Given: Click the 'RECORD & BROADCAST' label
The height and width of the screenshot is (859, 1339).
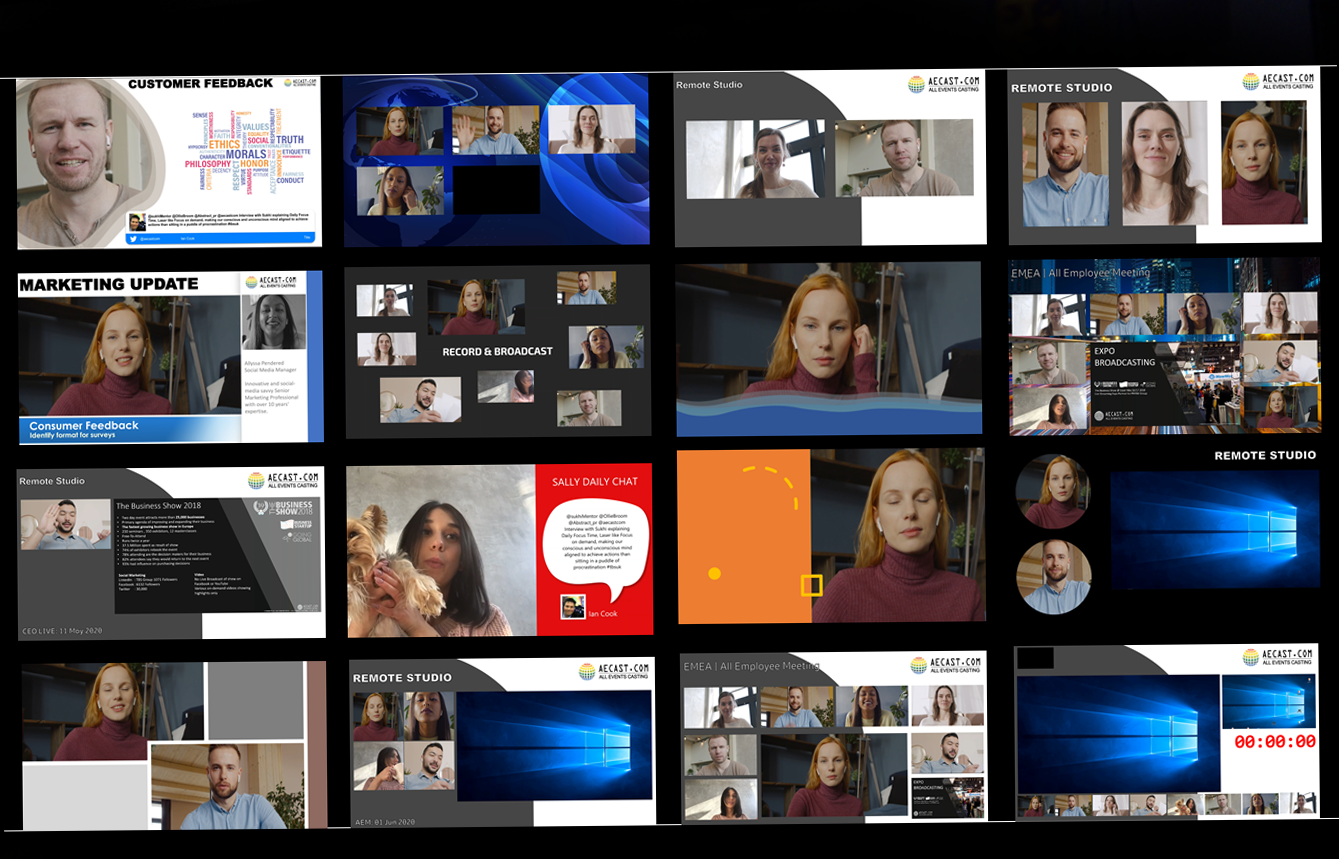Looking at the screenshot, I should pos(498,352).
